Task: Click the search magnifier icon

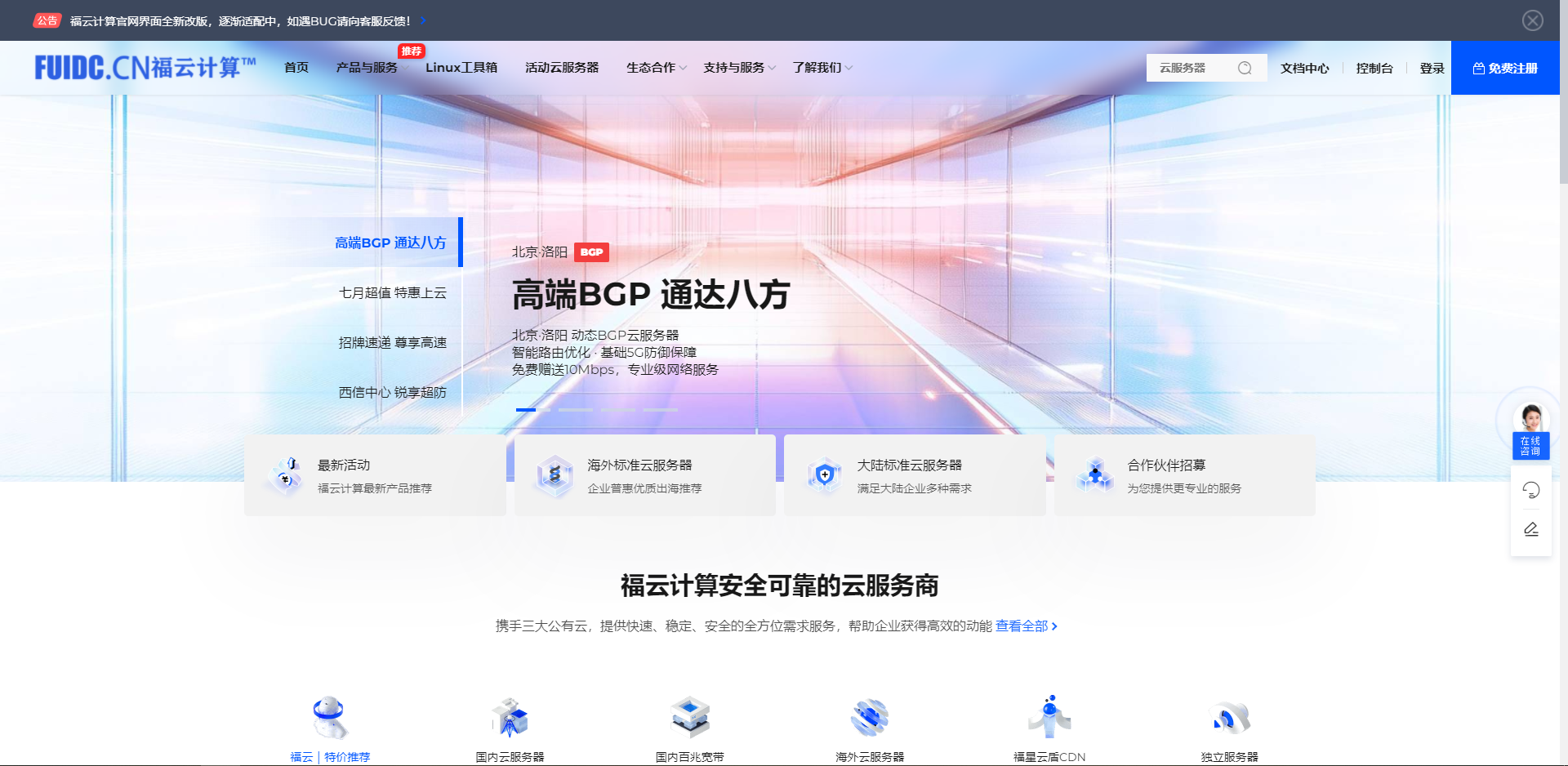Action: tap(1245, 68)
